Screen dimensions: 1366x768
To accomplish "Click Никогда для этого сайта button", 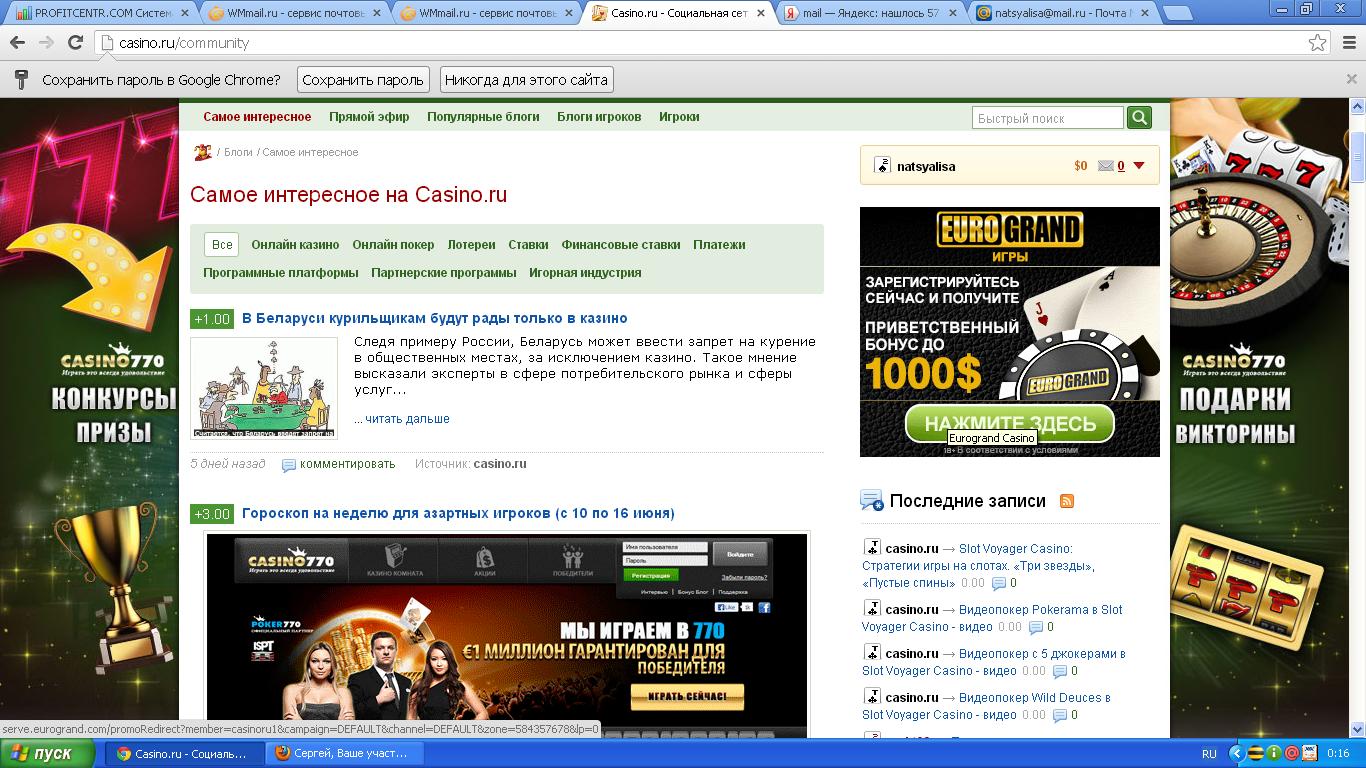I will click(x=526, y=80).
